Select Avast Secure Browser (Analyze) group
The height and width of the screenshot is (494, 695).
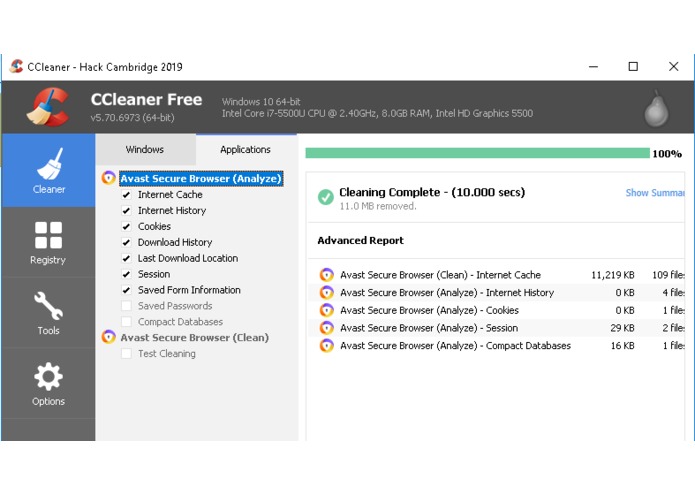click(x=201, y=178)
